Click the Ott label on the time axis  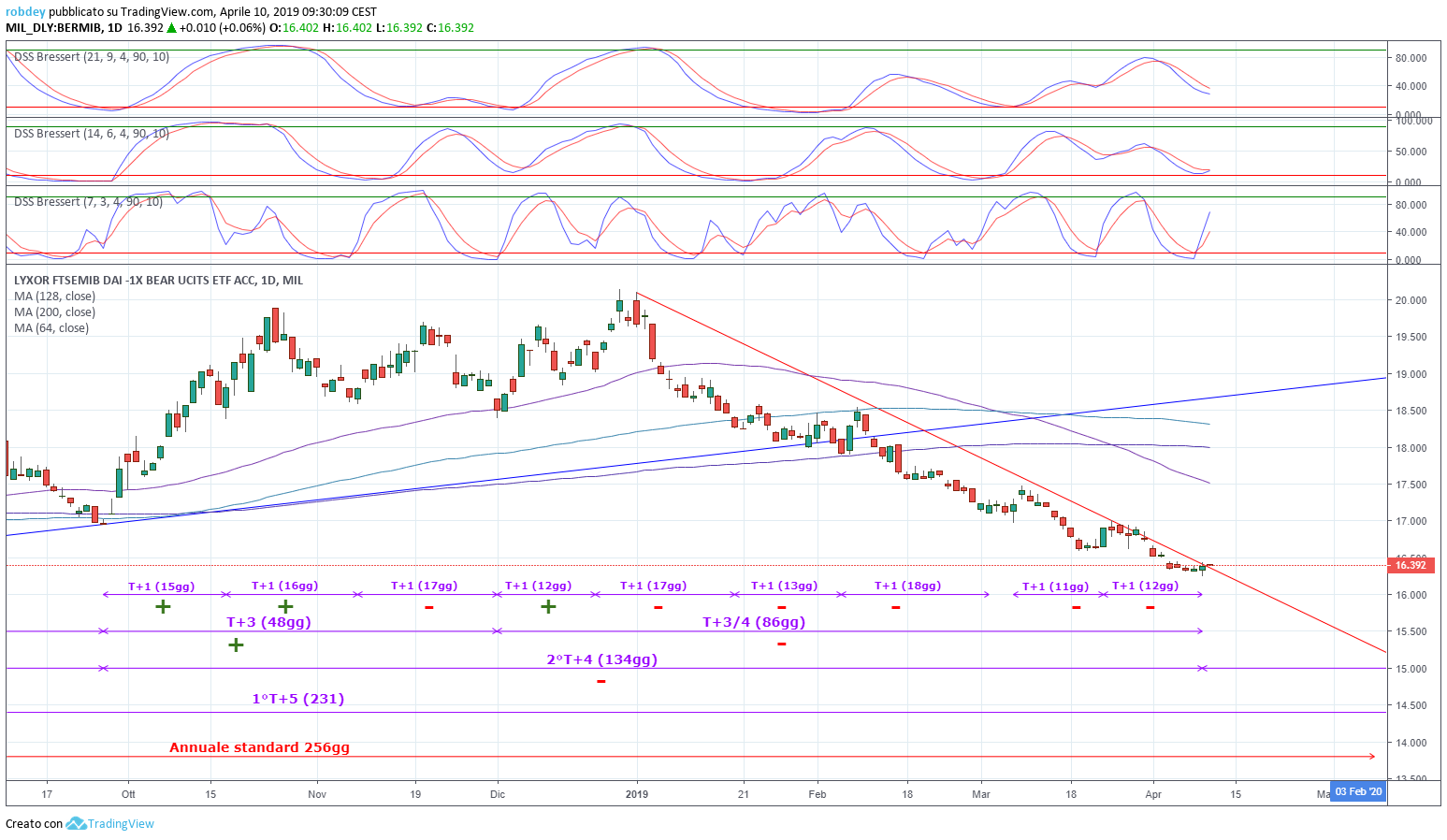(128, 794)
